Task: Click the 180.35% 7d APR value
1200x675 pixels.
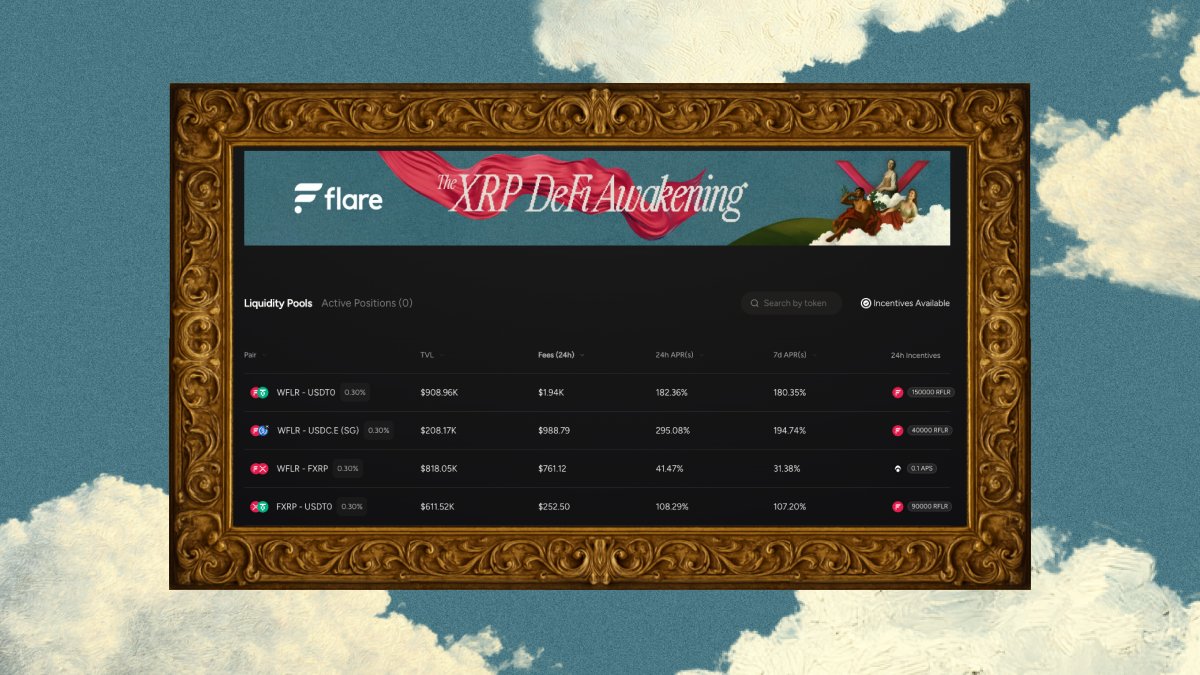Action: point(789,393)
